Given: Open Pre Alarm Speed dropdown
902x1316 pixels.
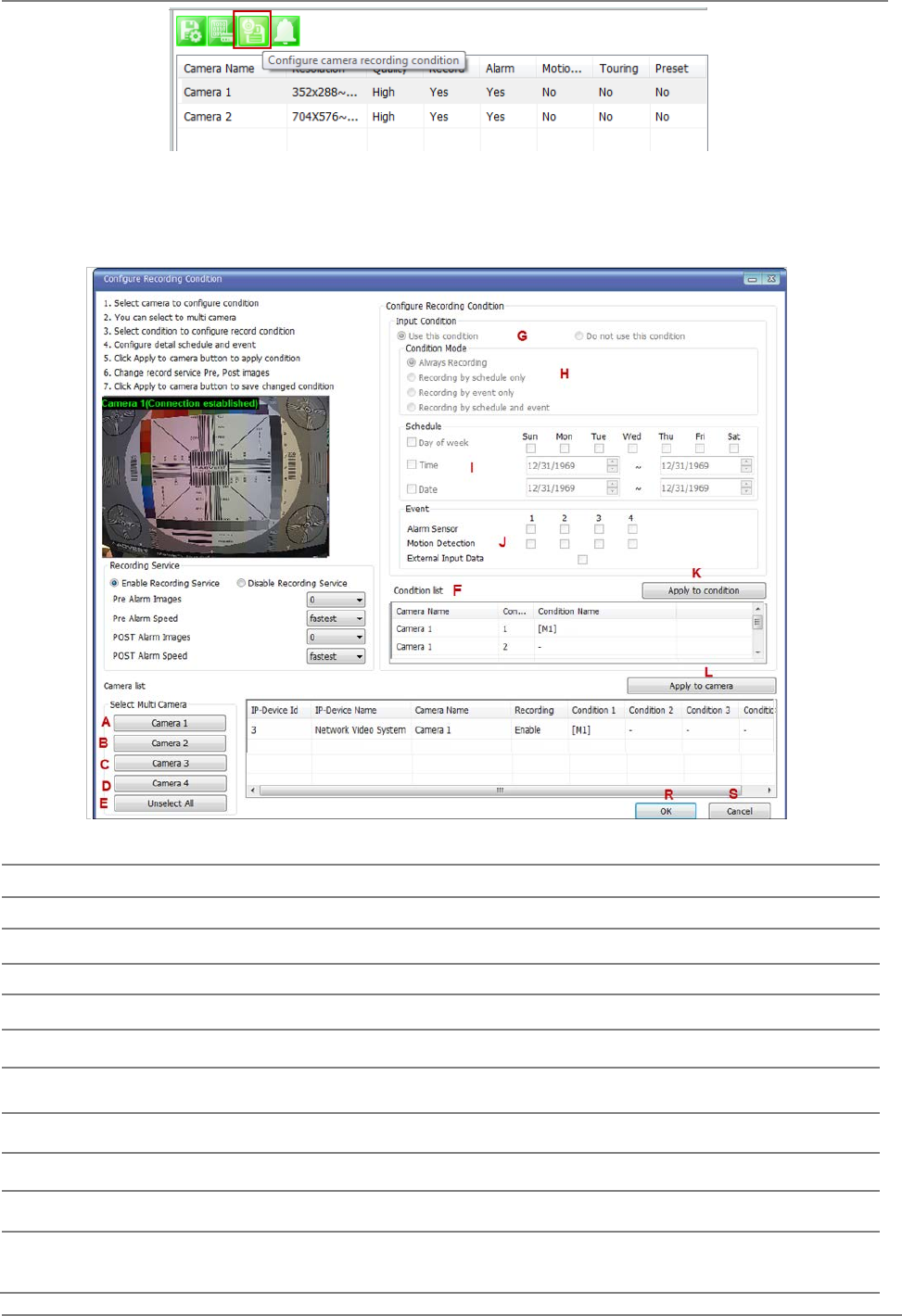Looking at the screenshot, I should tap(336, 618).
